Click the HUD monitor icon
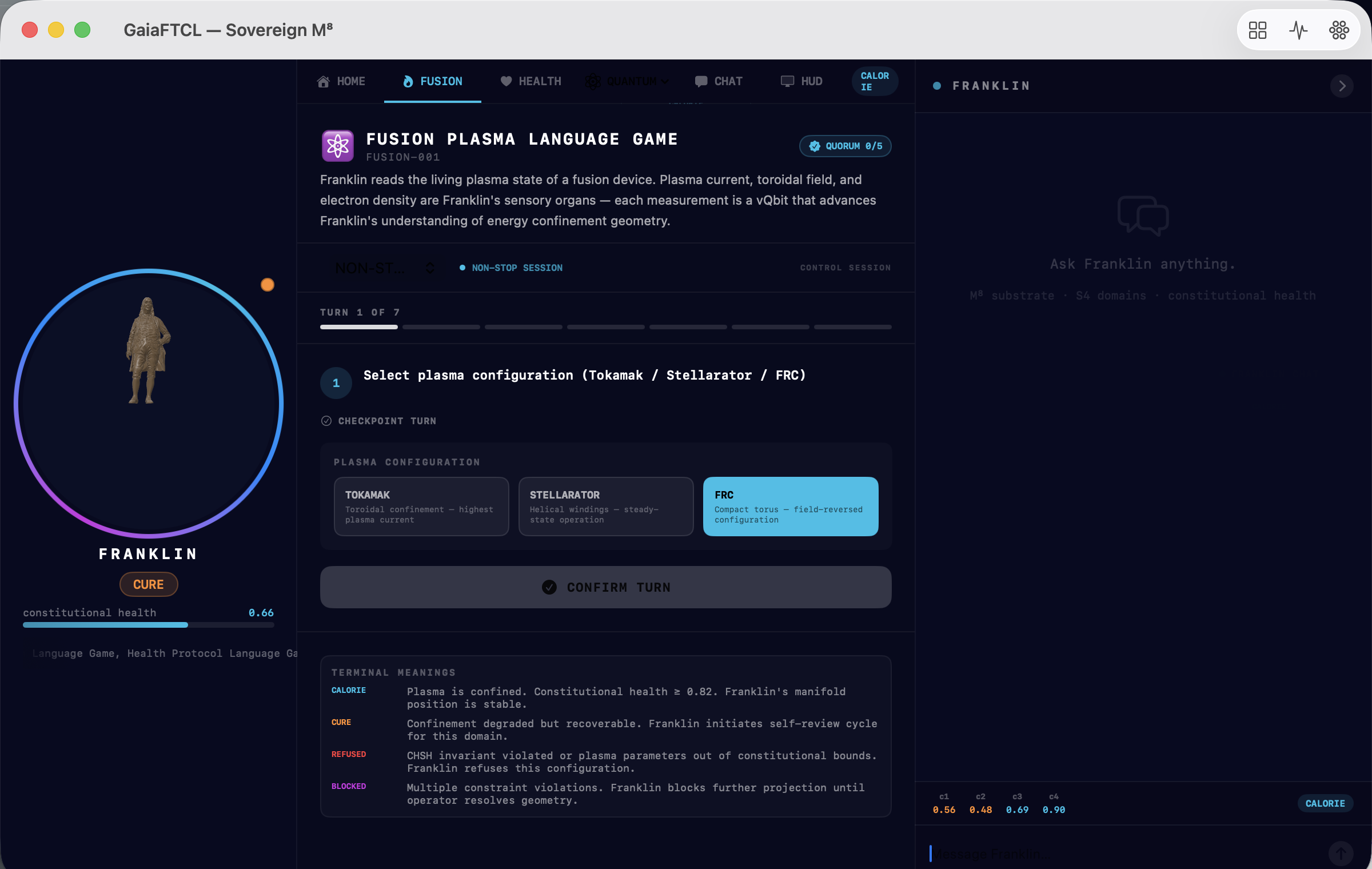 [x=787, y=81]
